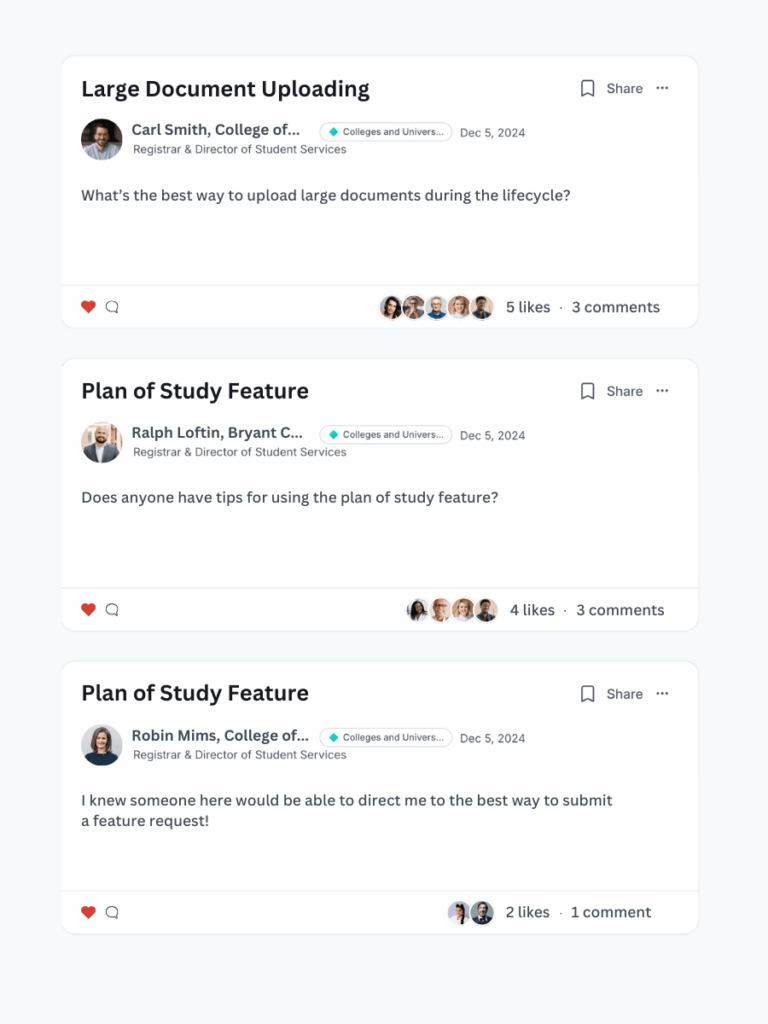Click comment bubble icon on Robin Mims' post
This screenshot has width=768, height=1024.
pyautogui.click(x=112, y=912)
